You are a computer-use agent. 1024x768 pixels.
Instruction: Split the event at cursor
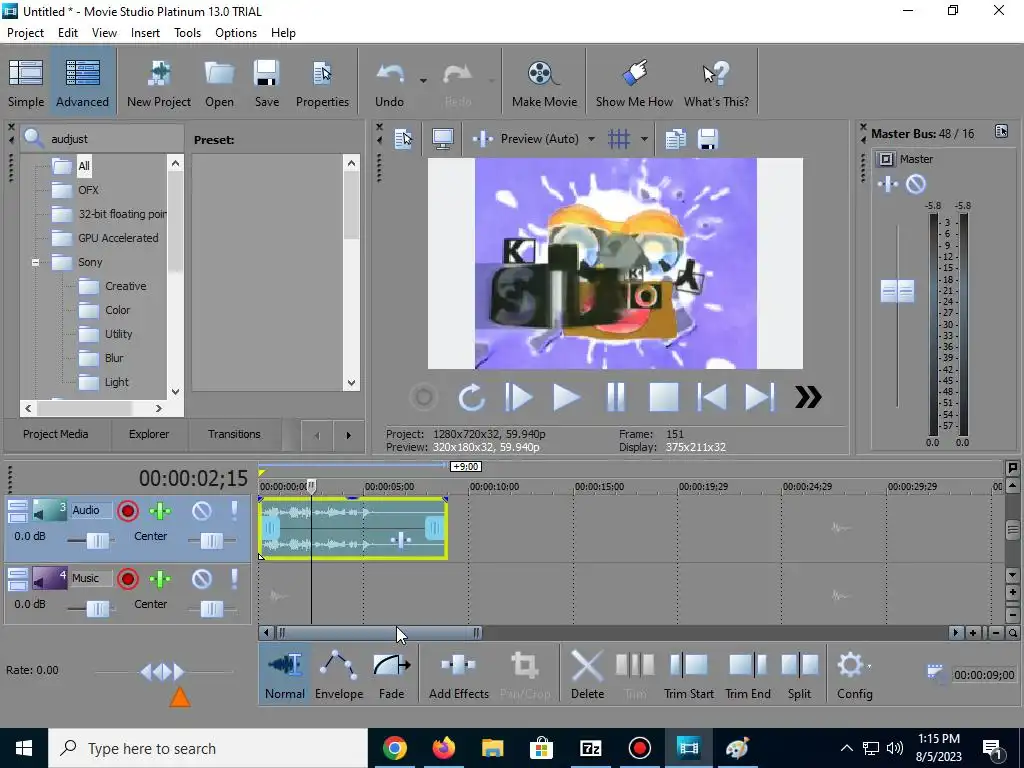[x=799, y=675]
